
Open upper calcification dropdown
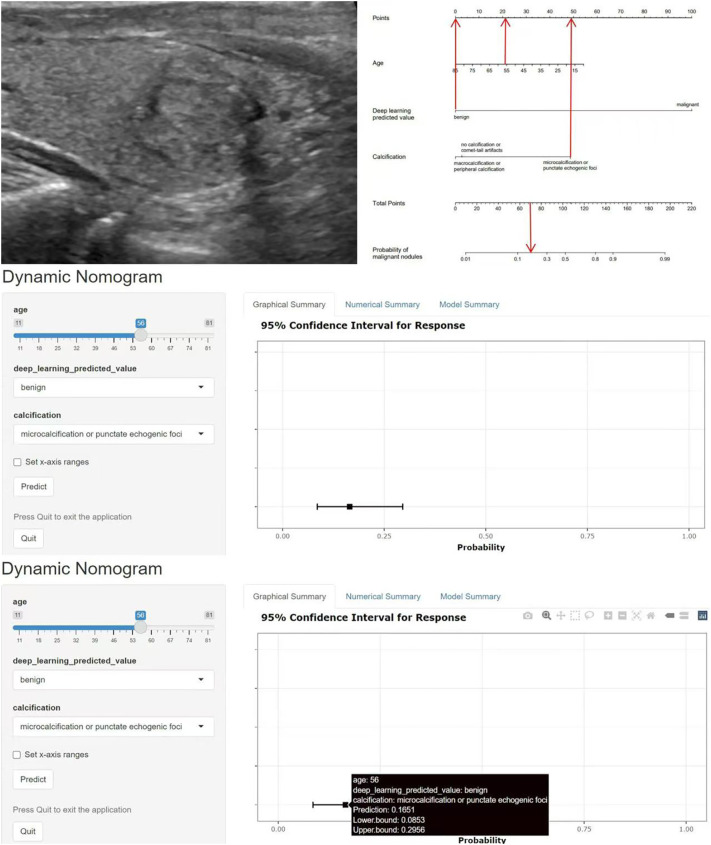coord(113,434)
